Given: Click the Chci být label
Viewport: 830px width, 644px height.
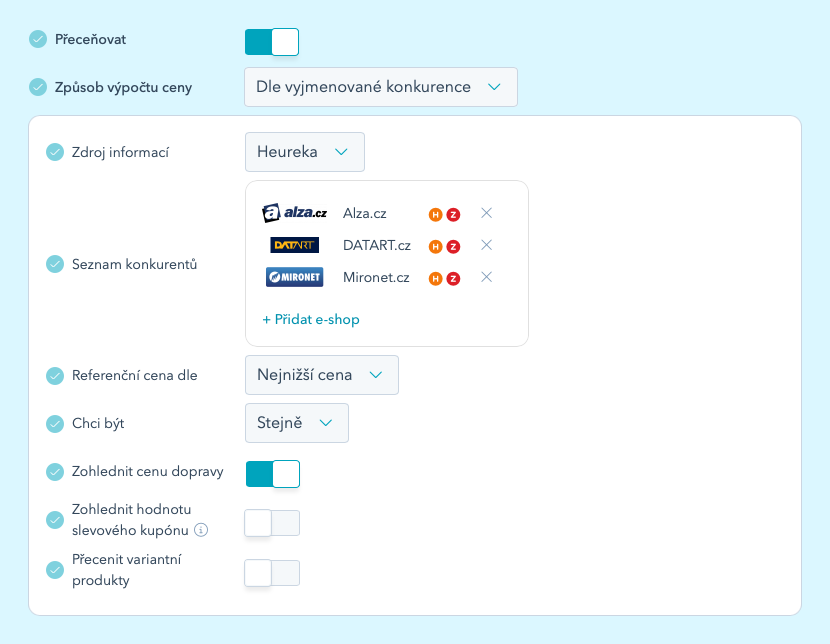Looking at the screenshot, I should [x=98, y=423].
